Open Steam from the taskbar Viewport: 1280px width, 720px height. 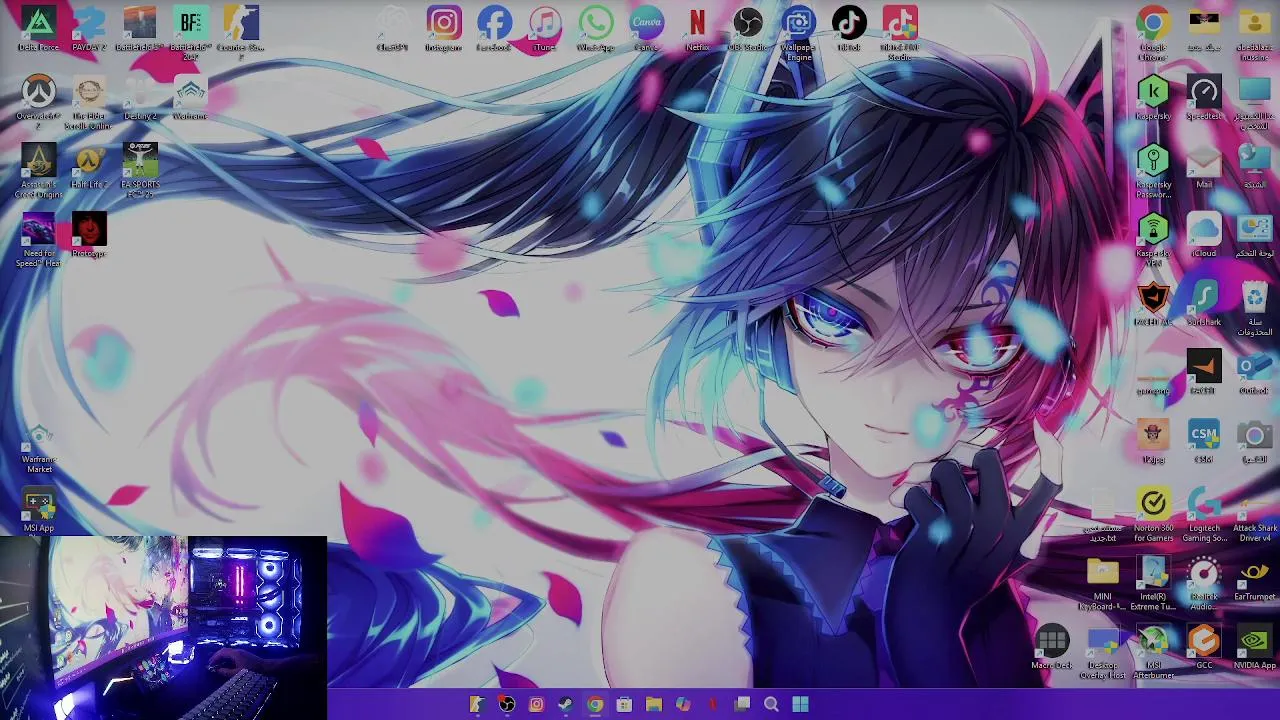(x=565, y=705)
